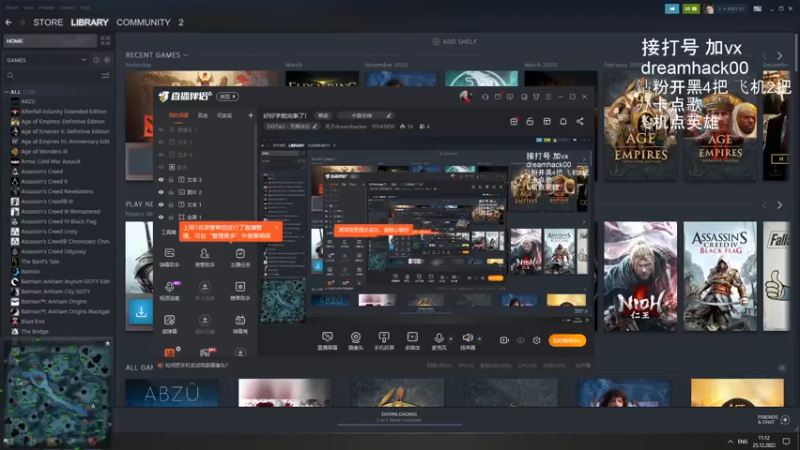Open mode pill dropdown beside streaming app logo
The image size is (800, 450).
tap(228, 96)
